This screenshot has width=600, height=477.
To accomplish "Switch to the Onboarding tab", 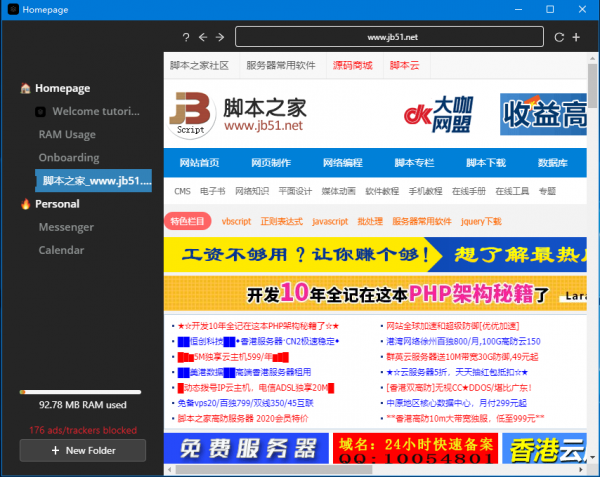I will [68, 158].
